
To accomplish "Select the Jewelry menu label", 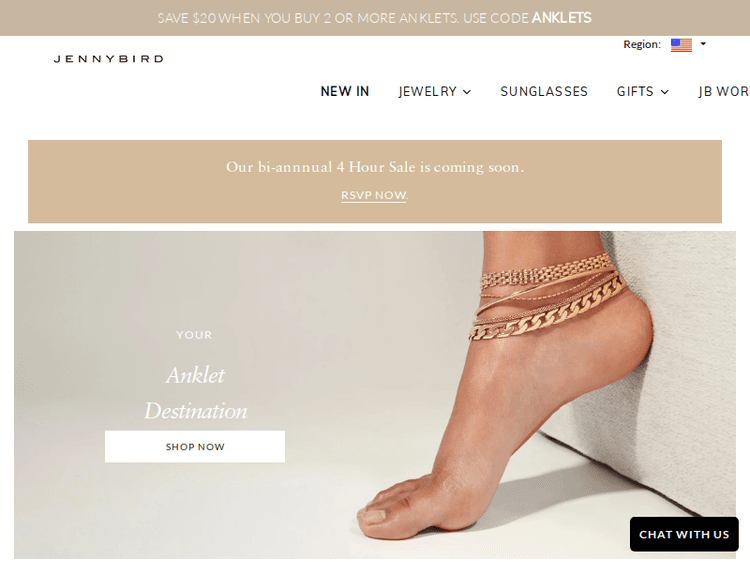I will click(428, 91).
